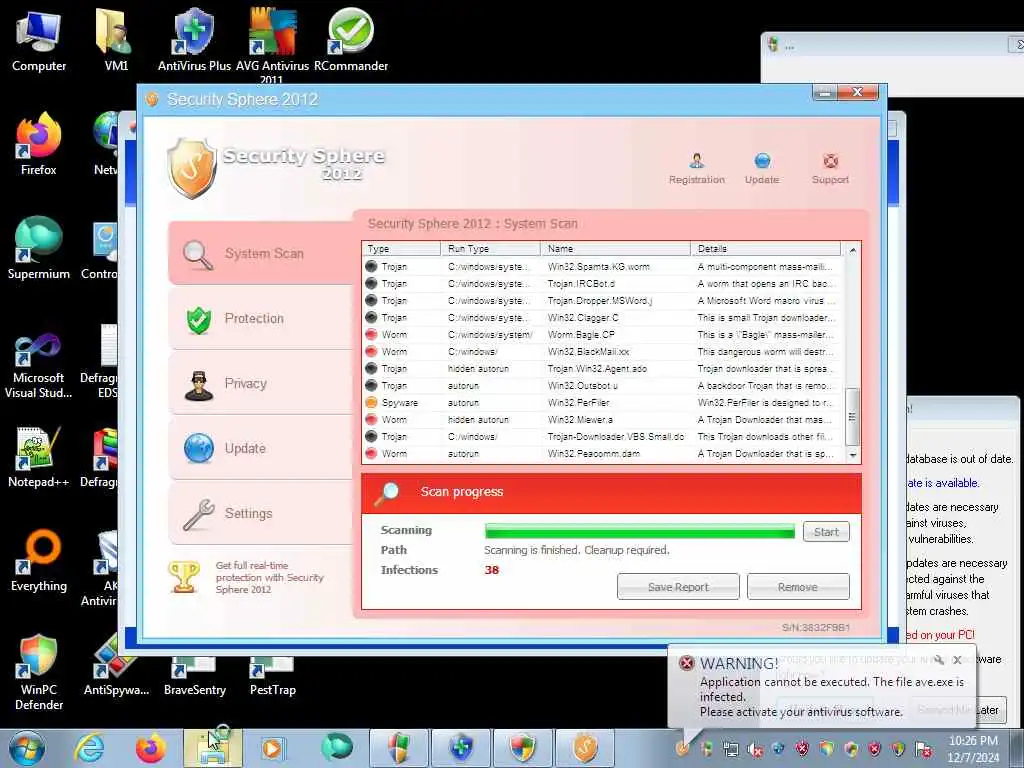Select the Win32.Peacomm.dam row
This screenshot has width=1024, height=768.
point(603,453)
